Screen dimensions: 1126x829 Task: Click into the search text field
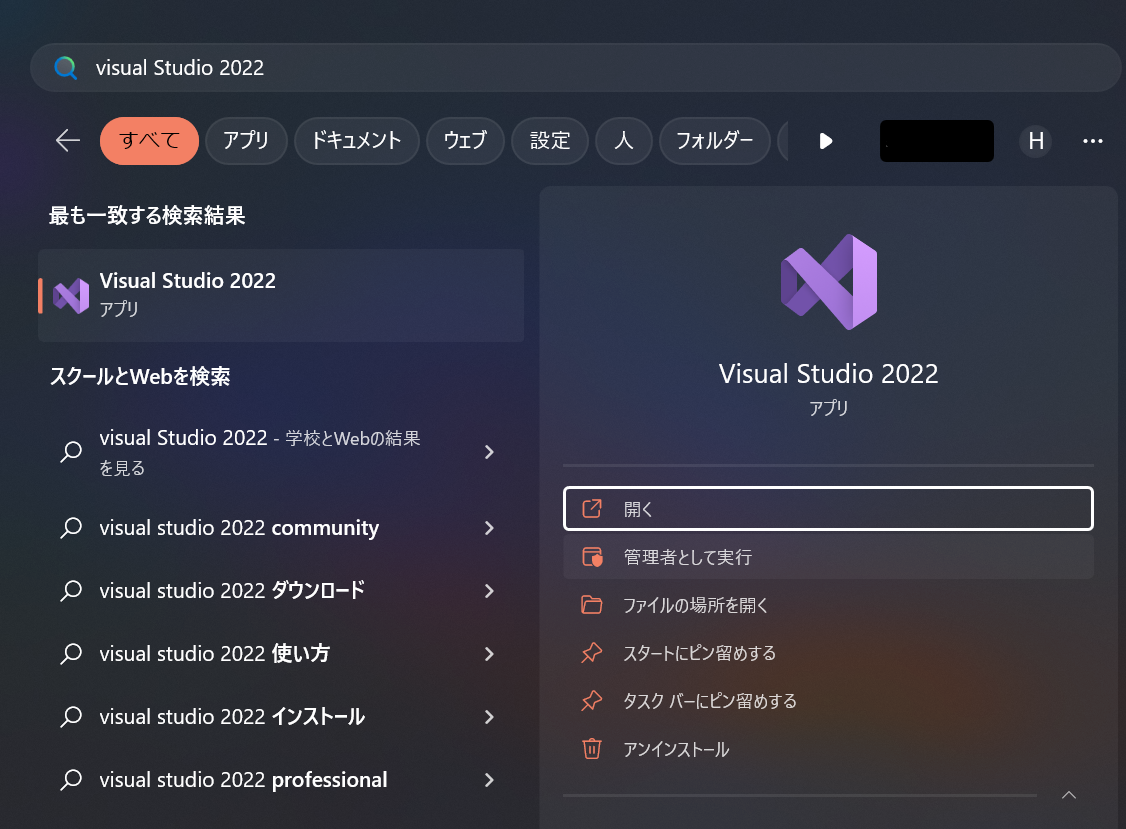coord(575,68)
